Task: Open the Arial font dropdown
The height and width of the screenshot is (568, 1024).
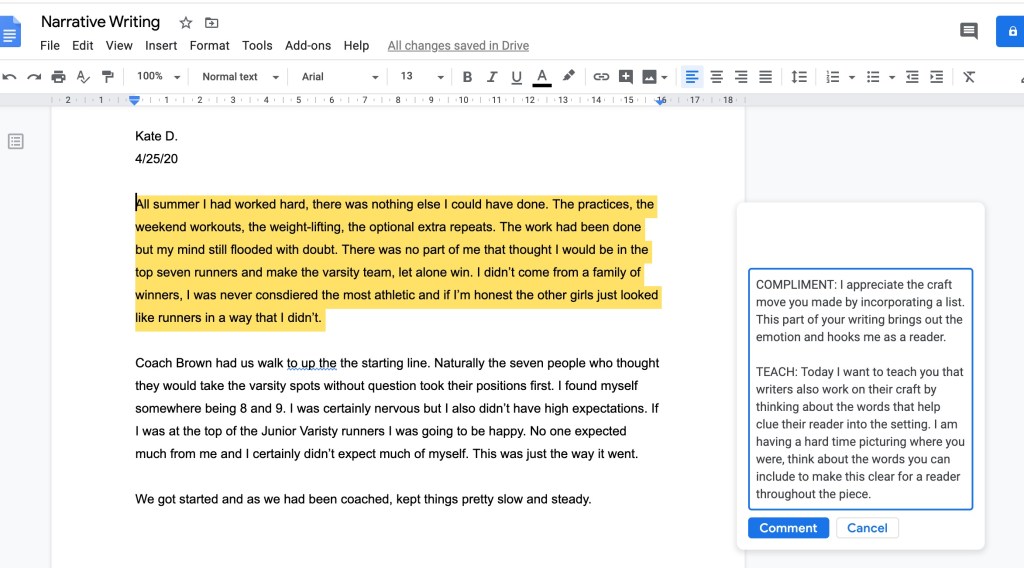Action: [340, 77]
